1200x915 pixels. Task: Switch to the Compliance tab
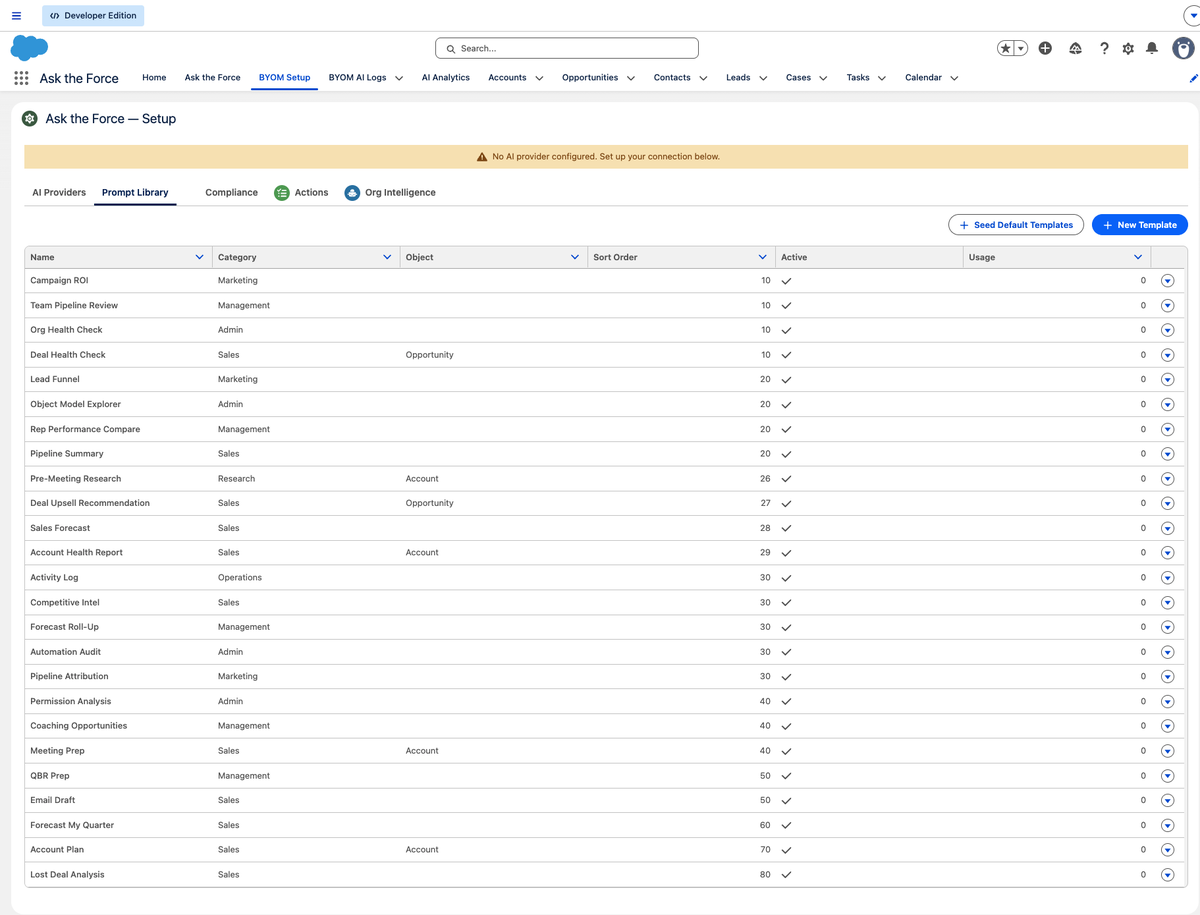tap(231, 192)
